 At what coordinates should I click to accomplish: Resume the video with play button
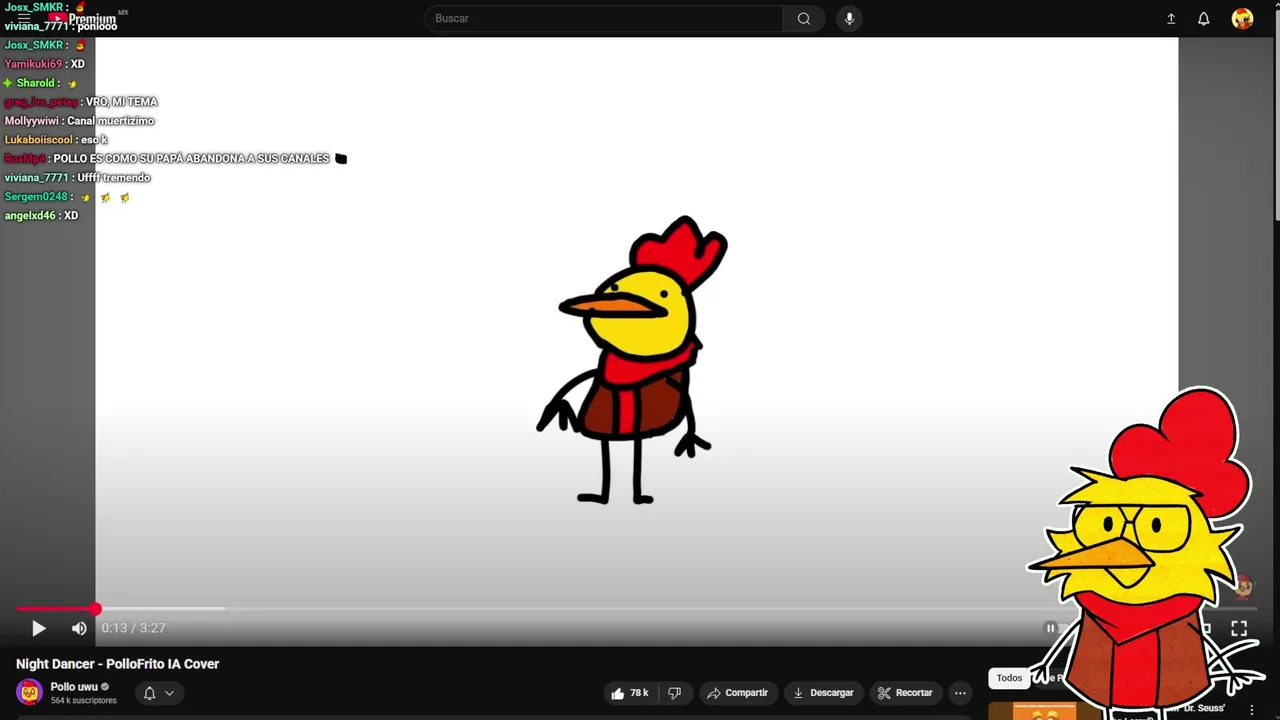(x=38, y=628)
